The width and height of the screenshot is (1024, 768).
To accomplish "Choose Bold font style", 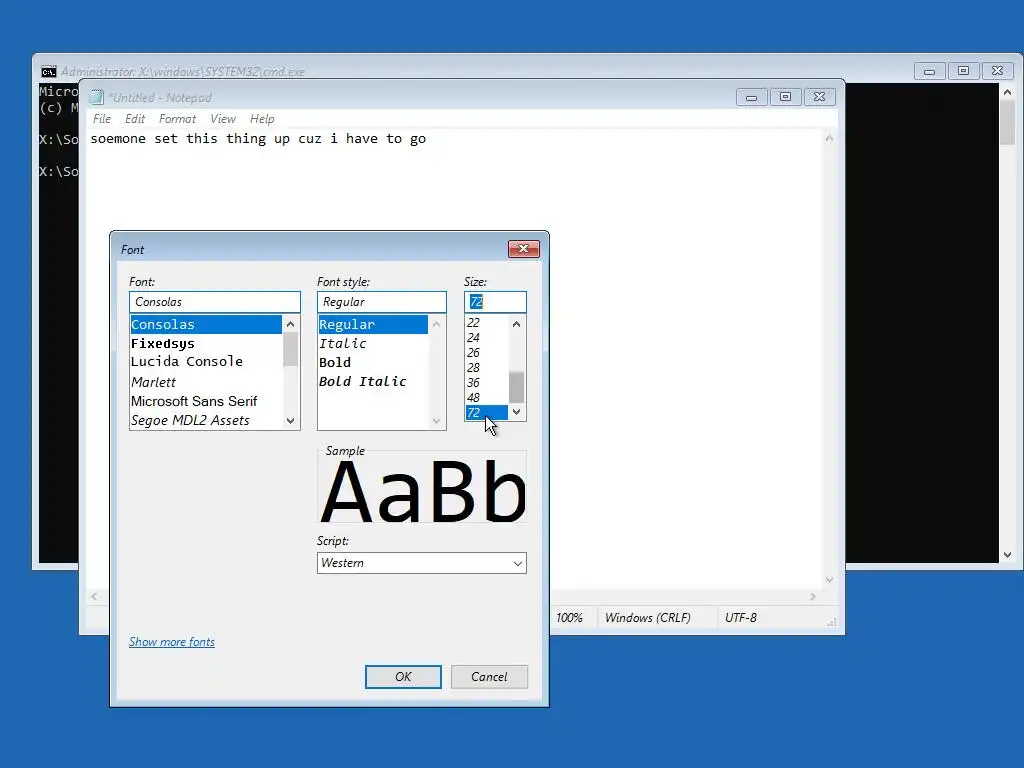I will click(373, 362).
